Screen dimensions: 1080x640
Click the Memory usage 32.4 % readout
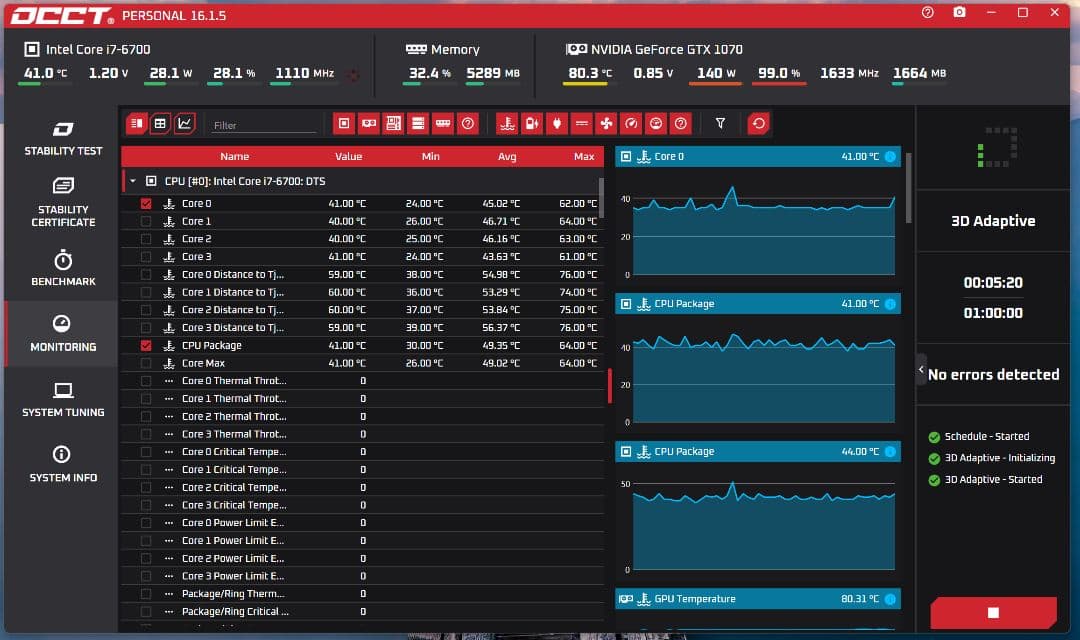pyautogui.click(x=430, y=73)
